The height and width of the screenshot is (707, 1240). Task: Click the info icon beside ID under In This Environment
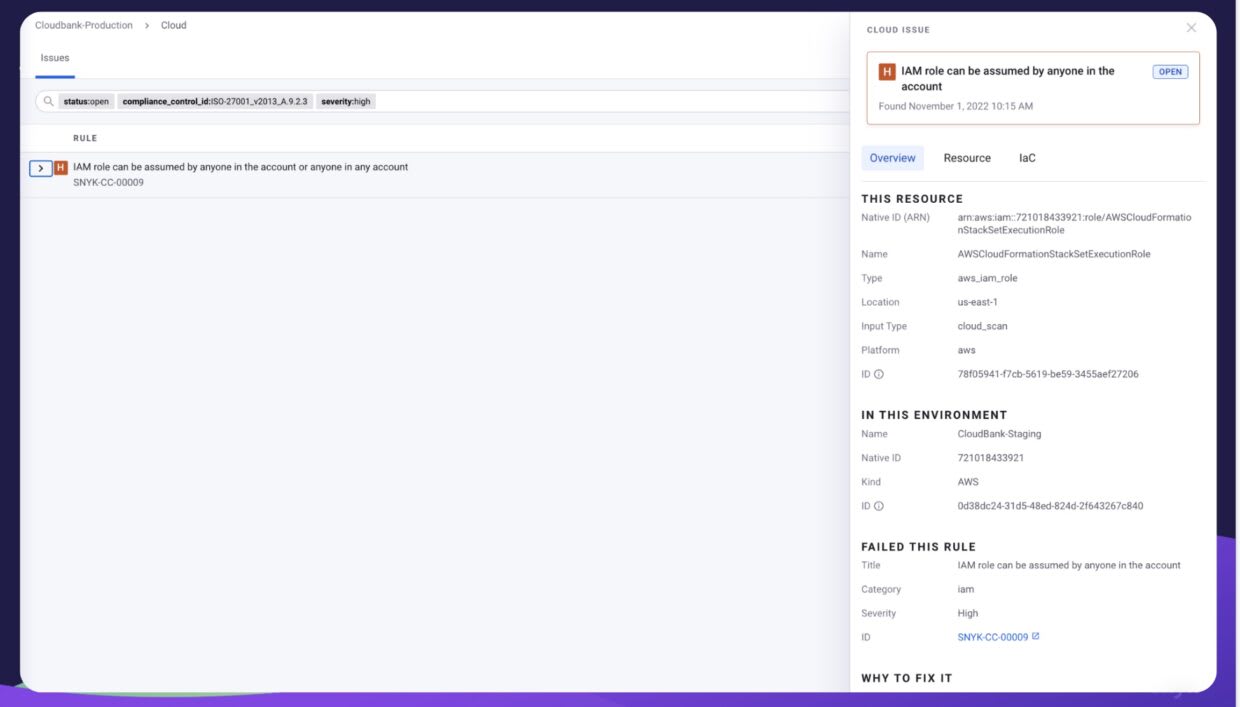click(x=879, y=506)
